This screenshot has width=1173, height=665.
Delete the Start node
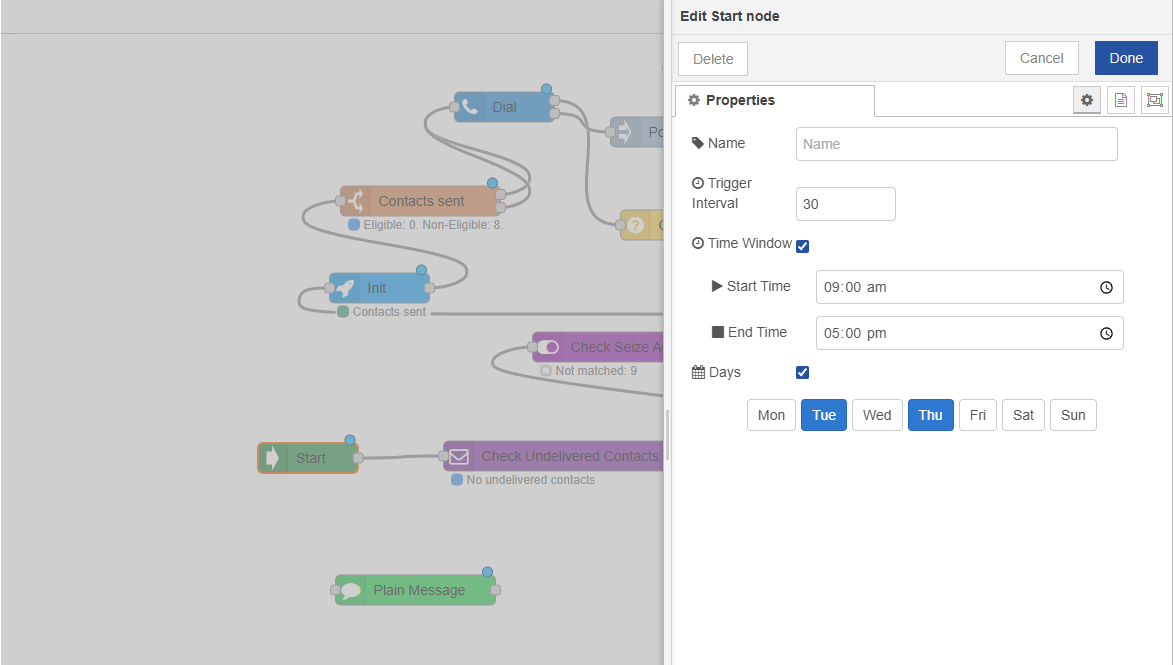(x=713, y=59)
